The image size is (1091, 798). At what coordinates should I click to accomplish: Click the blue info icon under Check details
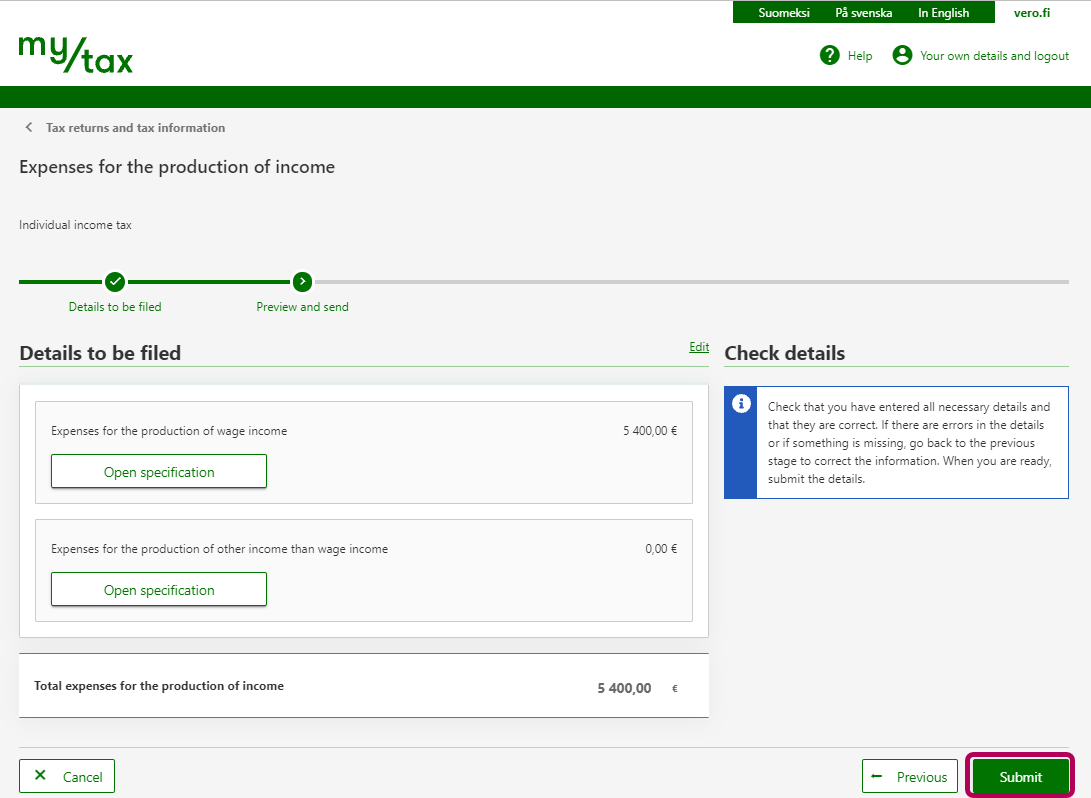[x=741, y=404]
